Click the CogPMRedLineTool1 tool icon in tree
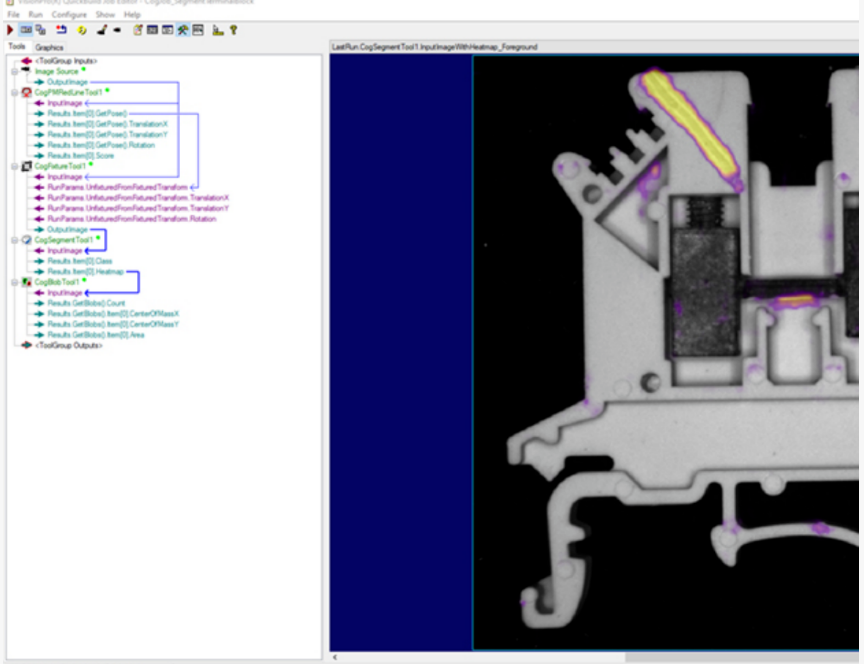 point(27,92)
